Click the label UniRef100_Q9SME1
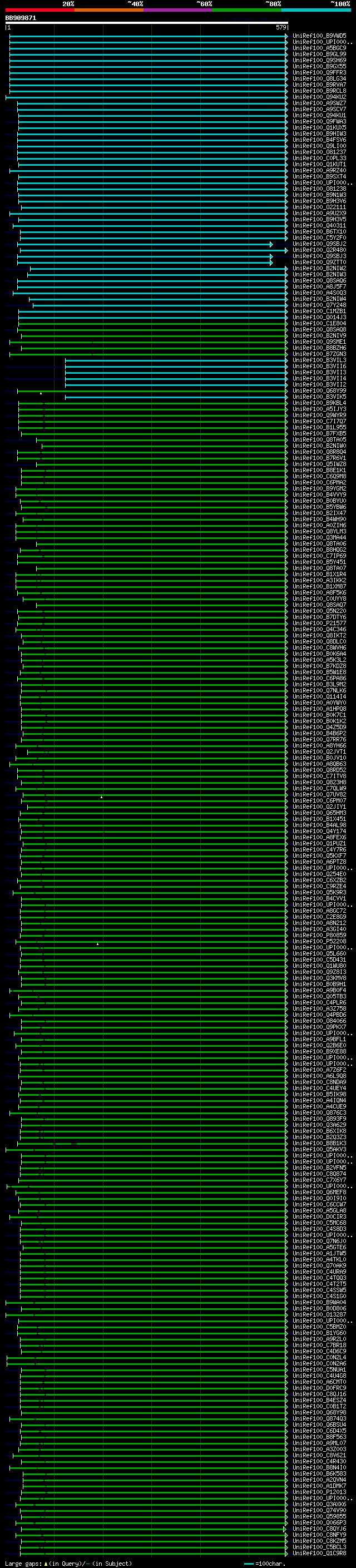 tap(319, 342)
